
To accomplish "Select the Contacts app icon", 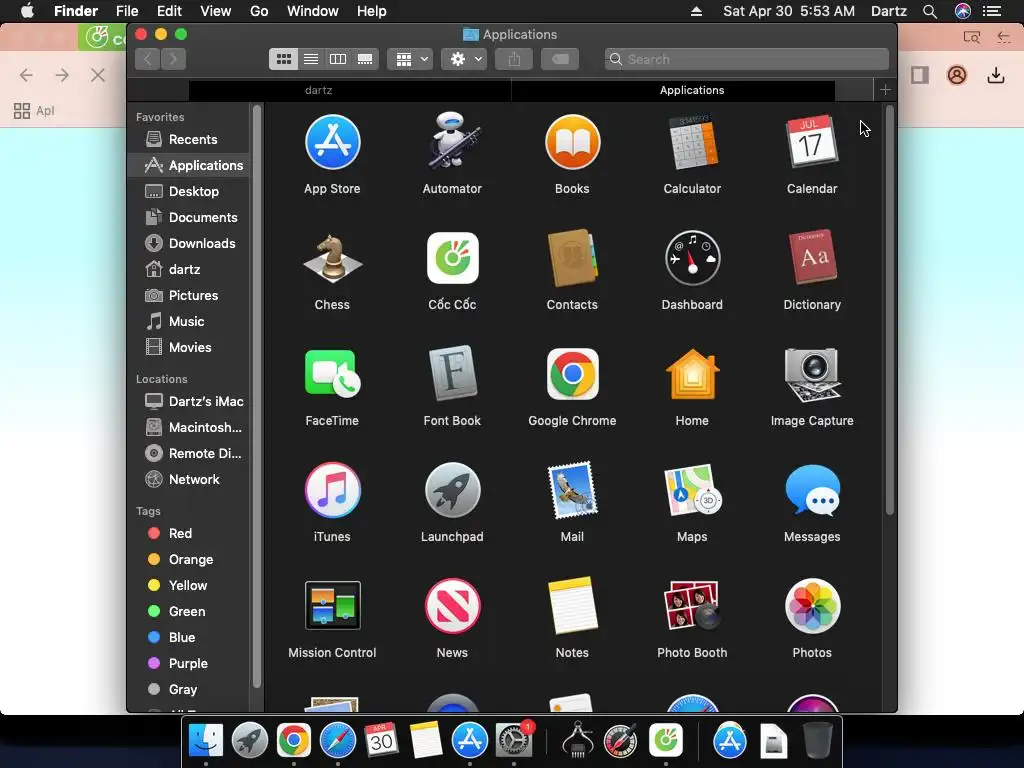I will pyautogui.click(x=572, y=258).
